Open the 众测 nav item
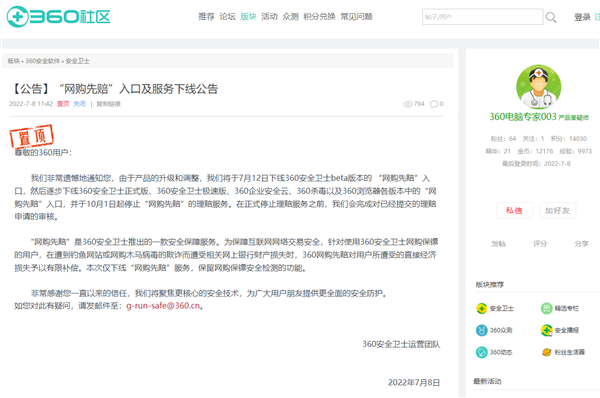Viewport: 600px width, 398px height. [x=290, y=16]
